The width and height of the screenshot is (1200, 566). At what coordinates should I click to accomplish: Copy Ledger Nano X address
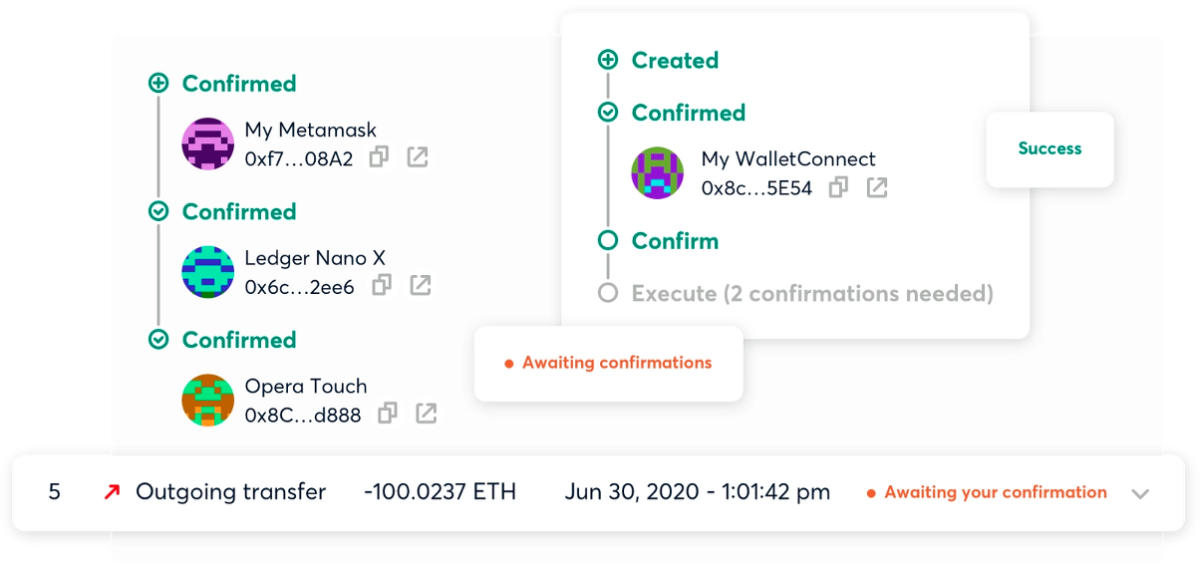[381, 286]
